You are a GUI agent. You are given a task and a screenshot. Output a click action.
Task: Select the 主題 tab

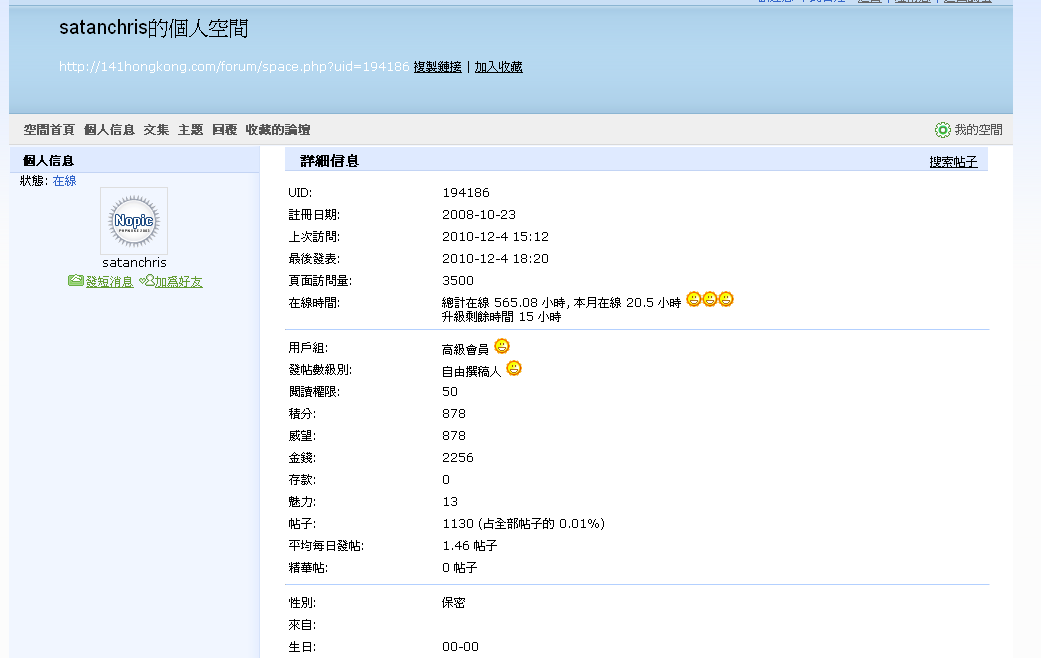click(190, 130)
